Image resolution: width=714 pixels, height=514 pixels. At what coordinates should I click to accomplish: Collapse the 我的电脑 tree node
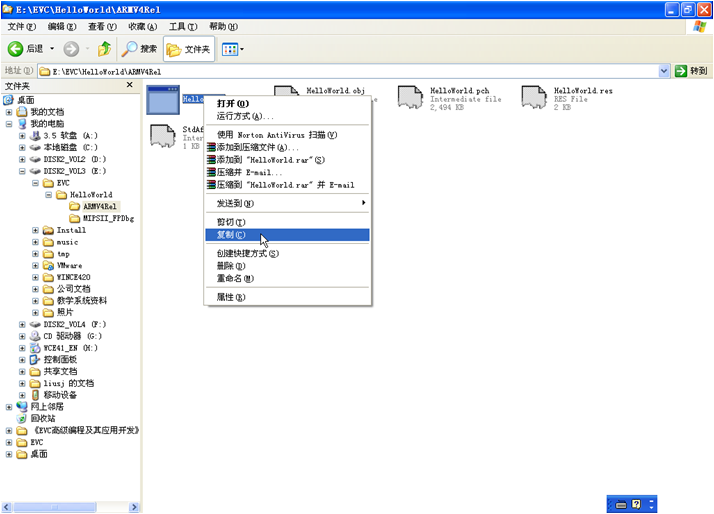coord(9,124)
